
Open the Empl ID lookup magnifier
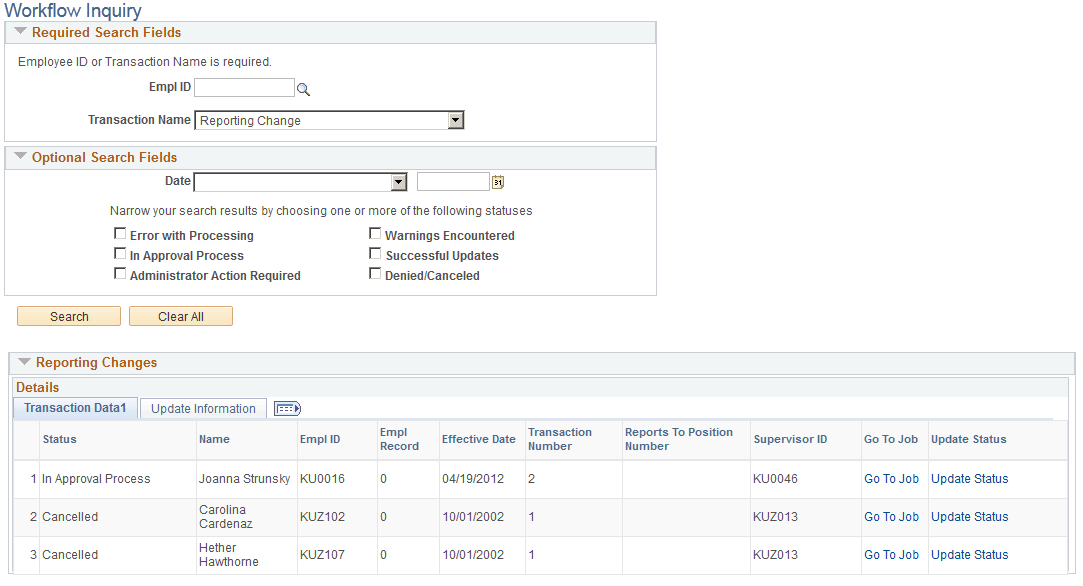[x=303, y=87]
